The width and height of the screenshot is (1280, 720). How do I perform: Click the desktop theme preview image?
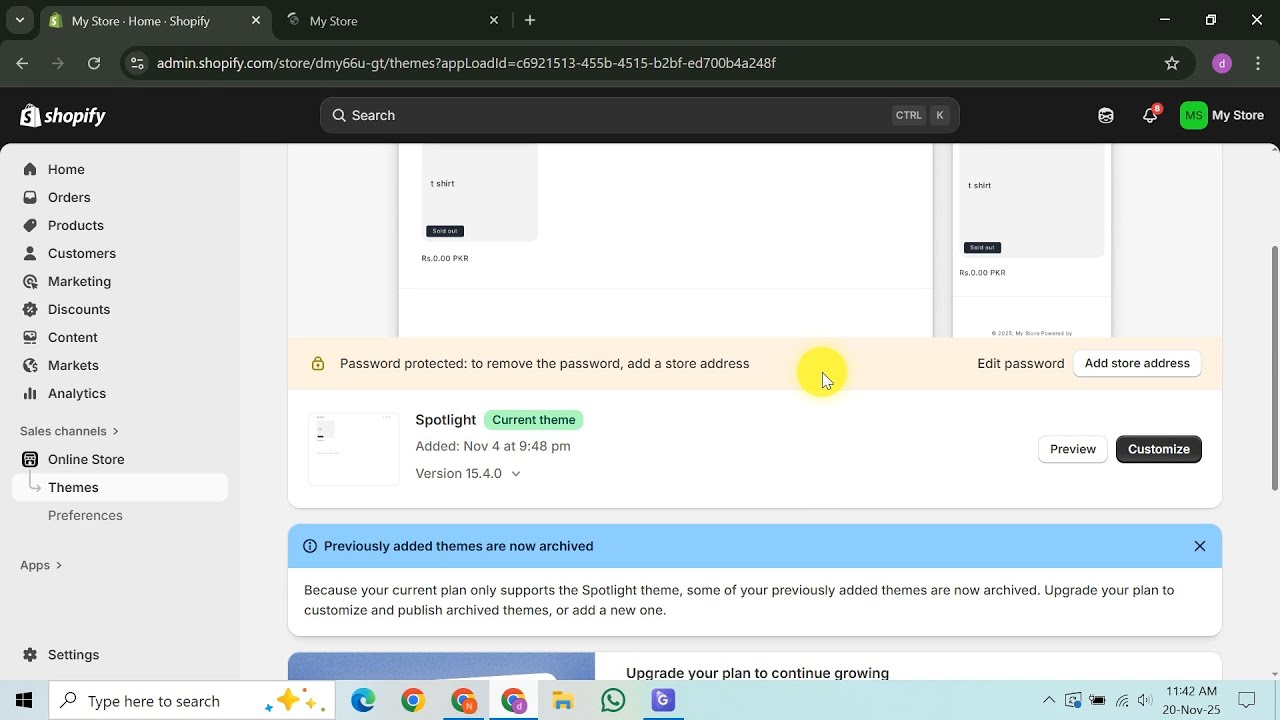pos(666,240)
